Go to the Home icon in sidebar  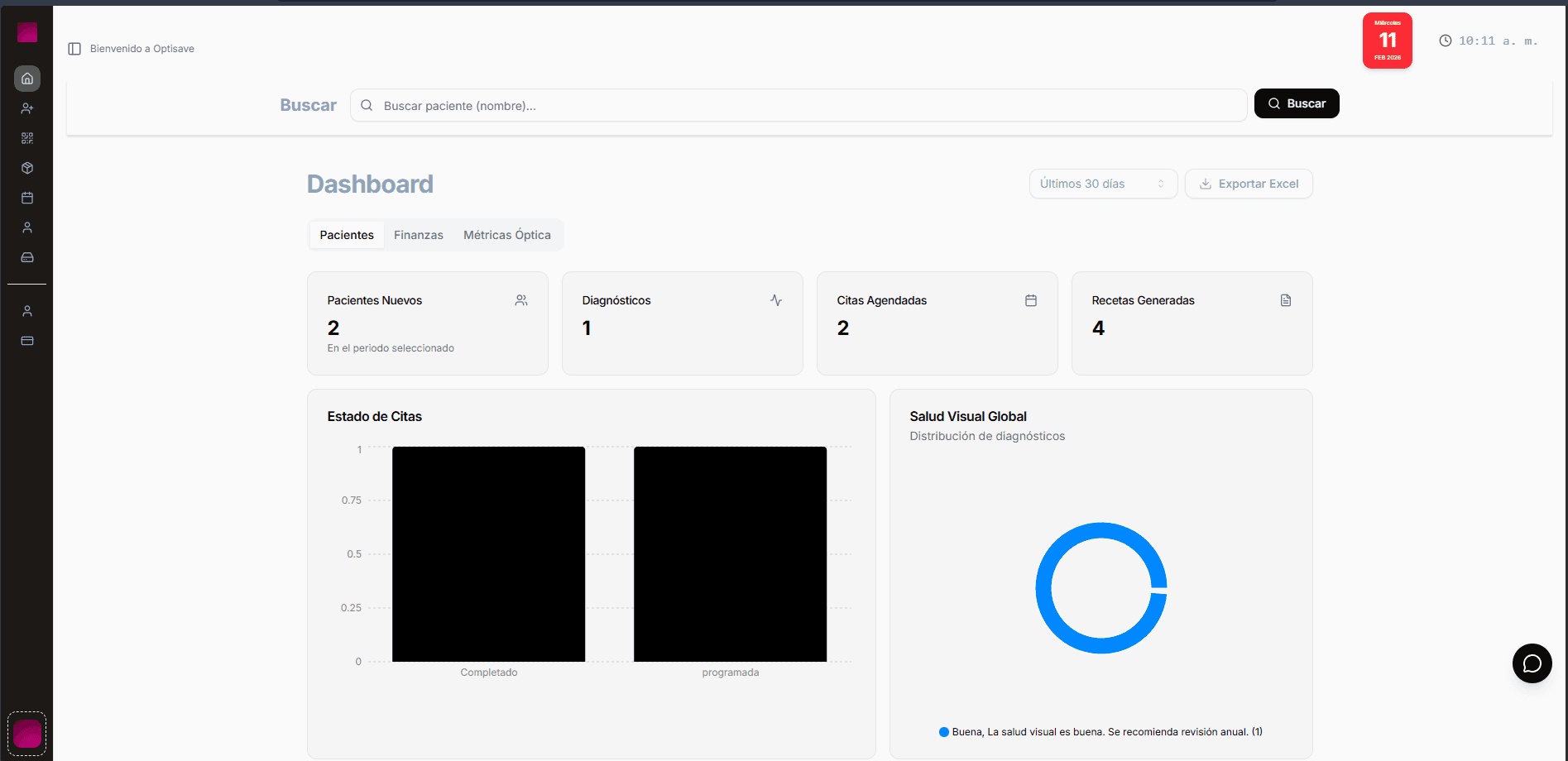coord(27,79)
